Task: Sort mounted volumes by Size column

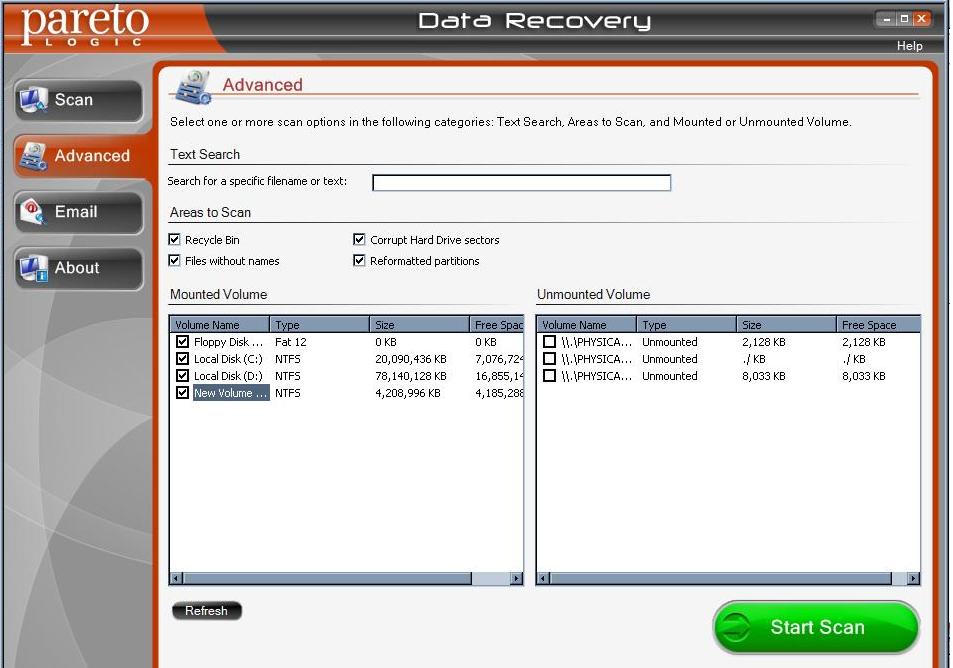Action: click(419, 325)
